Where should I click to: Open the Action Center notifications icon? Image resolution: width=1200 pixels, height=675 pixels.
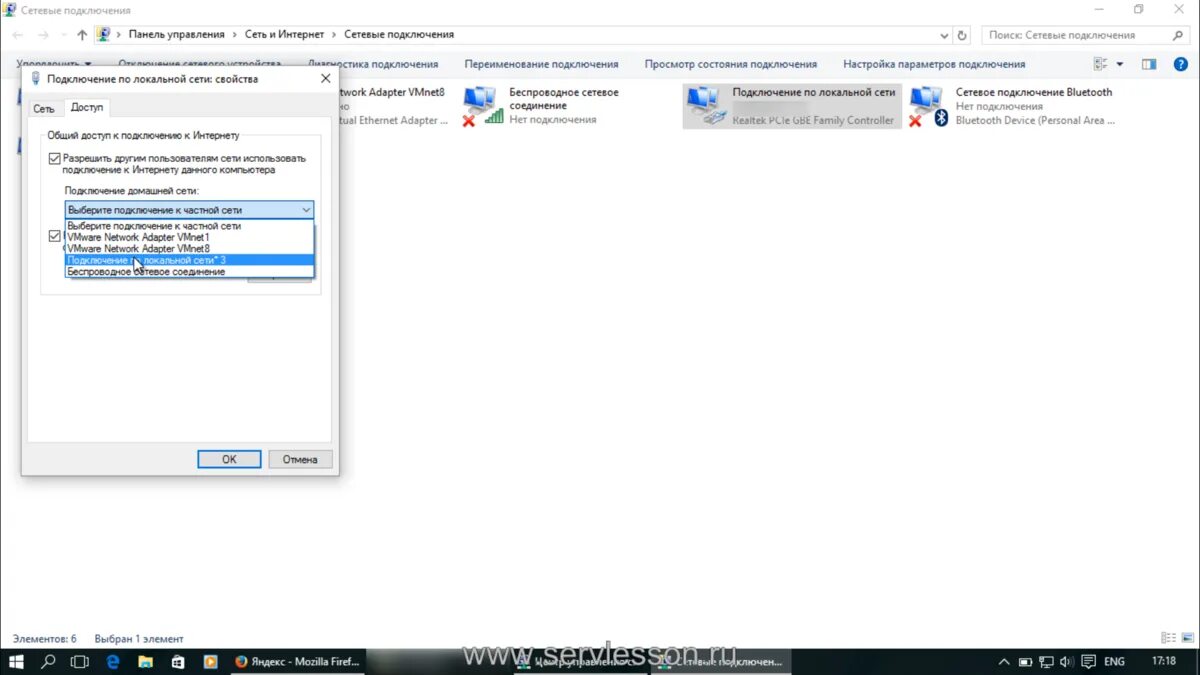tap(1087, 661)
